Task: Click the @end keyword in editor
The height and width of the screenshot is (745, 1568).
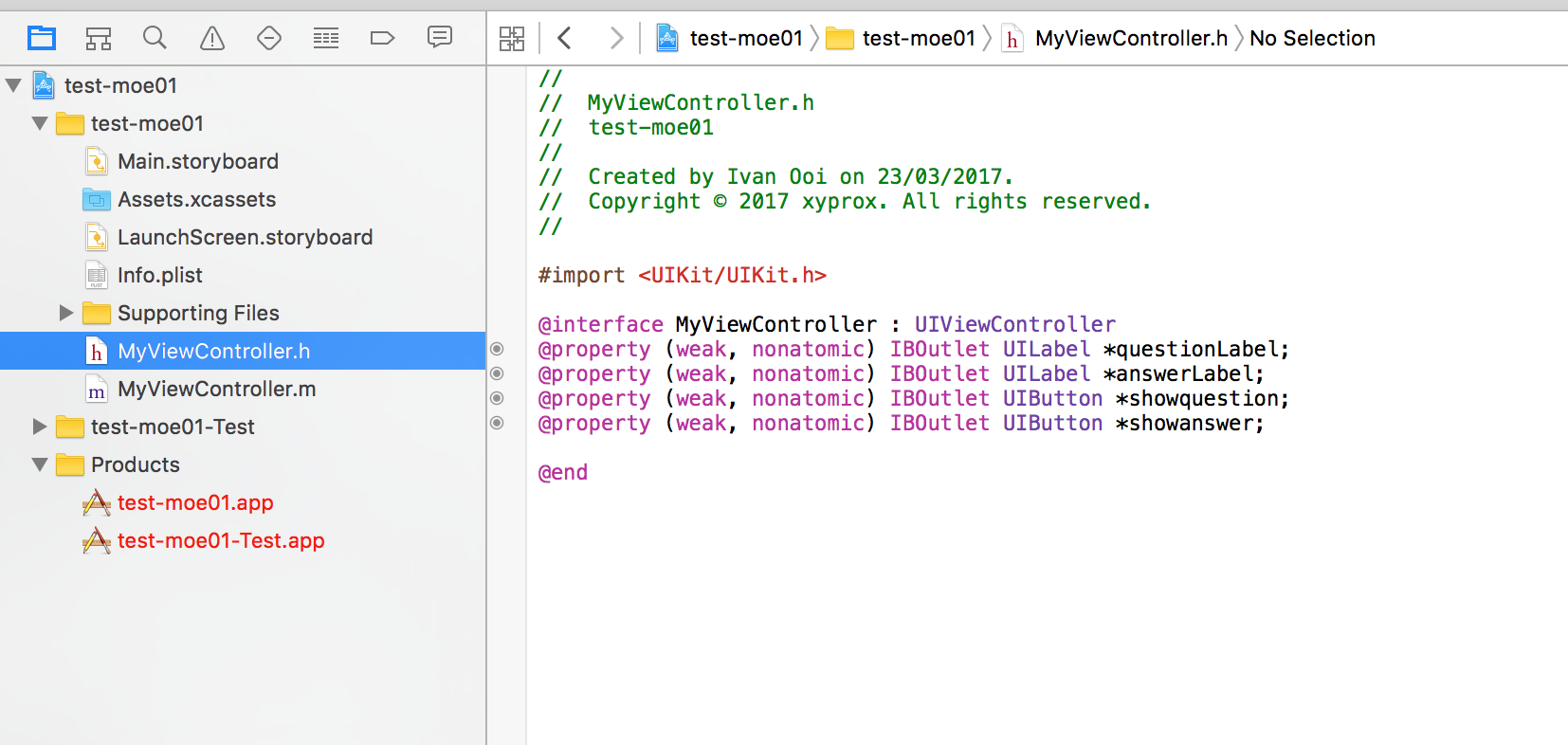Action: pyautogui.click(x=563, y=472)
